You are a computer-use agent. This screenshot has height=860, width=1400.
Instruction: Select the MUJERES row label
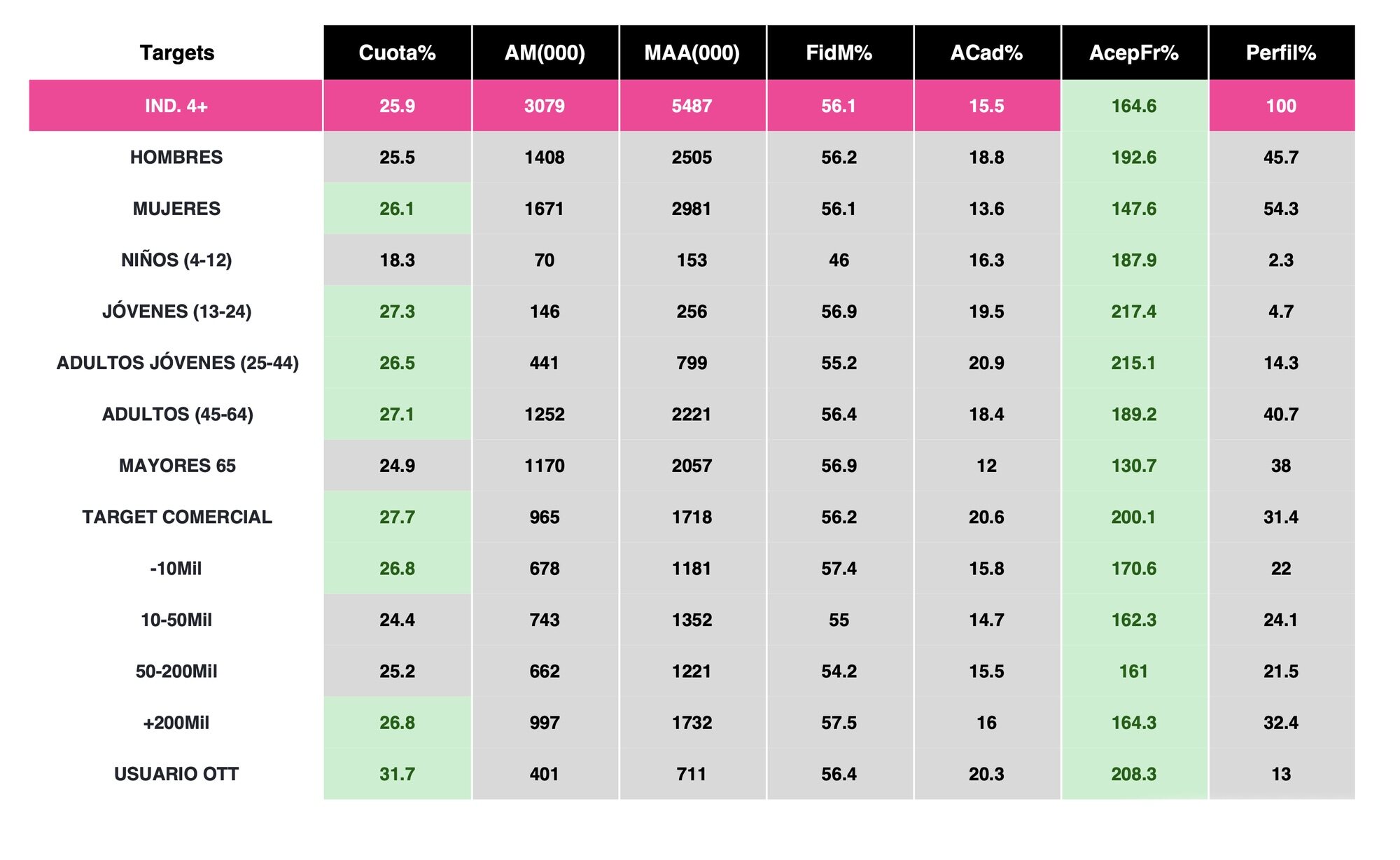(176, 209)
